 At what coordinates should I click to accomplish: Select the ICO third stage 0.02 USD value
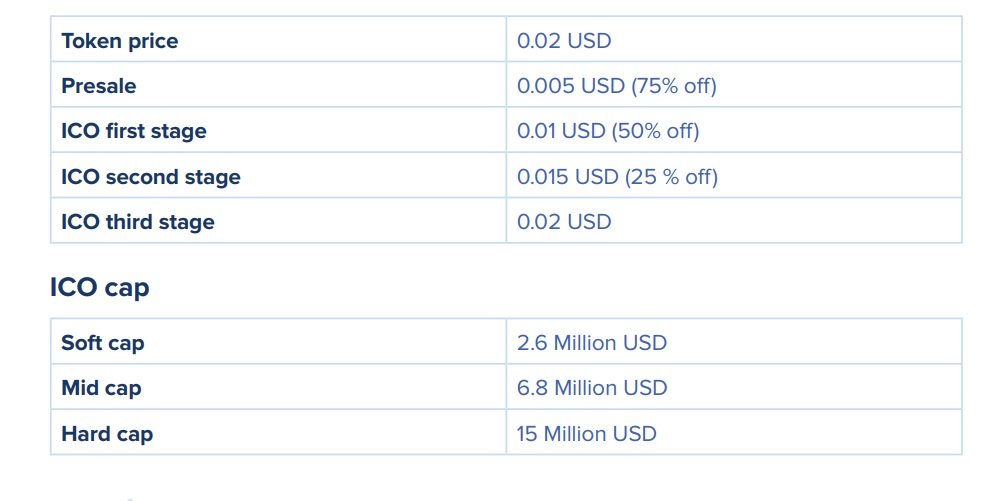click(564, 222)
